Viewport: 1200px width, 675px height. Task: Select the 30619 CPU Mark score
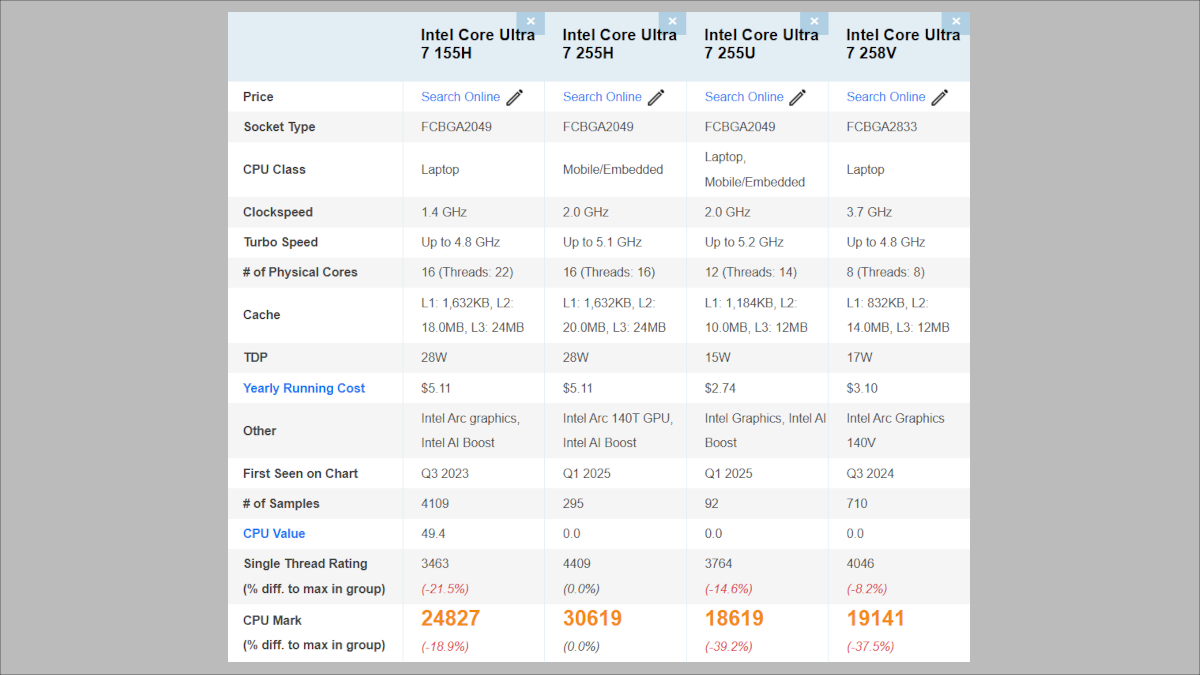pos(592,619)
